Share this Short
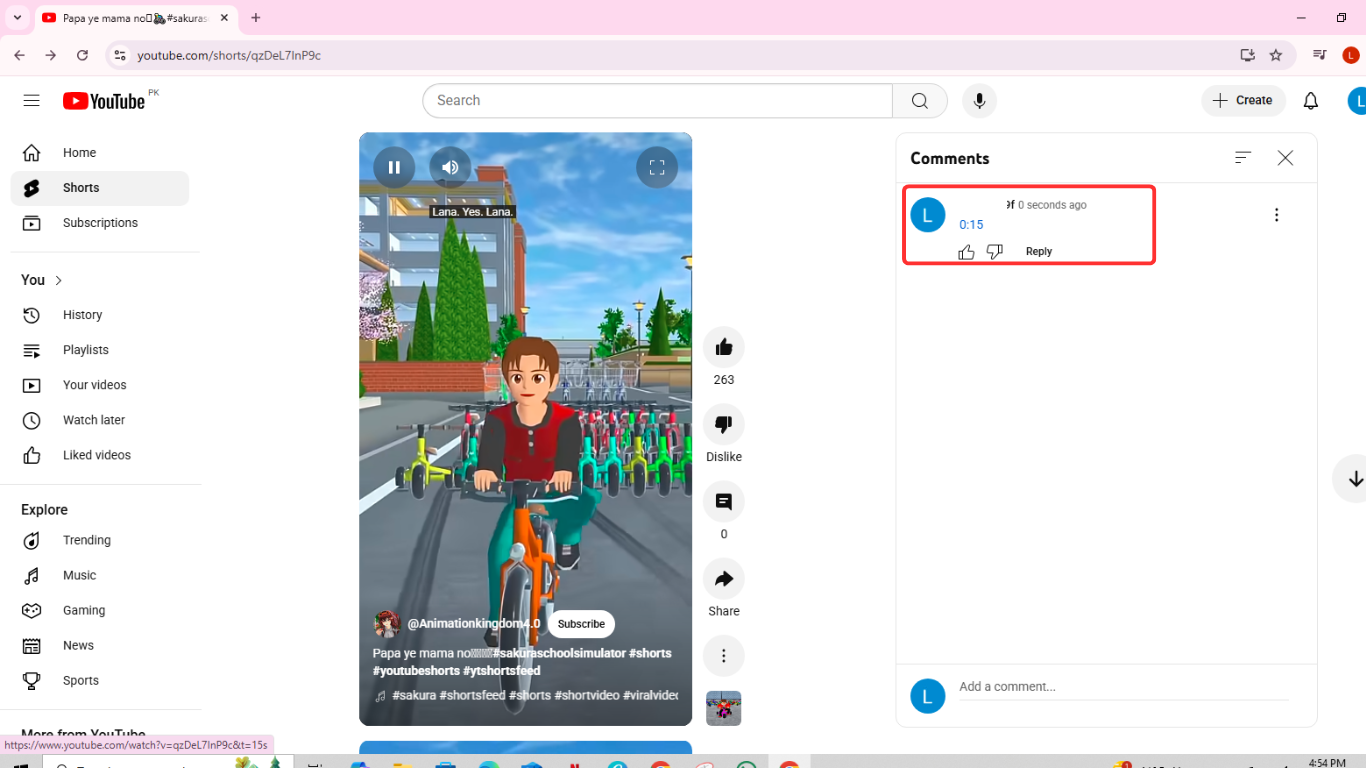This screenshot has height=768, width=1366. pos(724,578)
